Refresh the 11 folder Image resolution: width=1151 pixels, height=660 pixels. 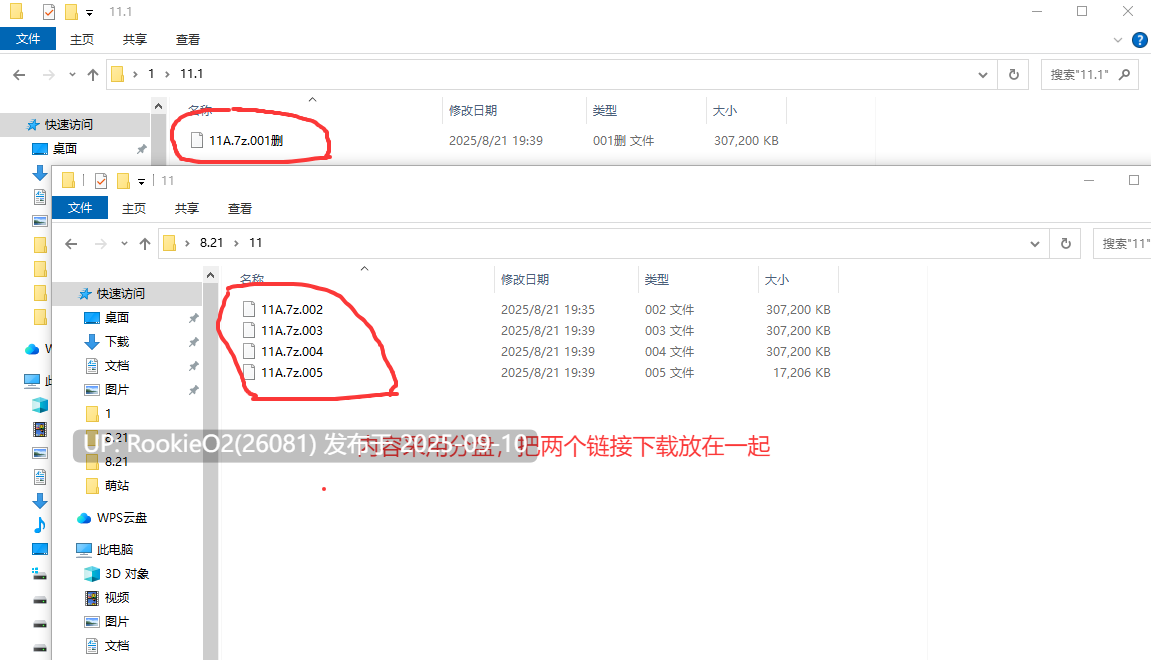pyautogui.click(x=1066, y=244)
